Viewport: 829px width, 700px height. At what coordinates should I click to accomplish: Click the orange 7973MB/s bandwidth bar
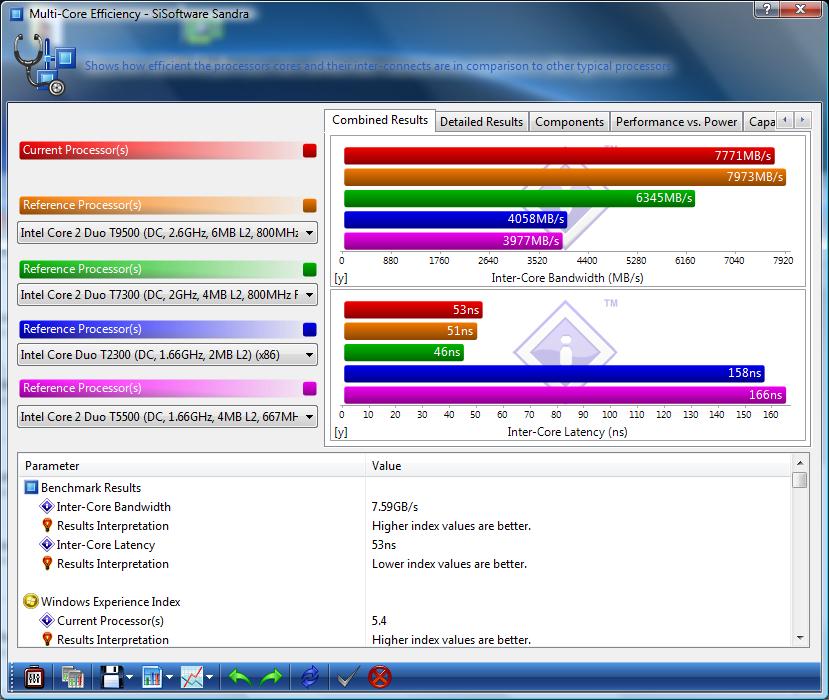[565, 177]
